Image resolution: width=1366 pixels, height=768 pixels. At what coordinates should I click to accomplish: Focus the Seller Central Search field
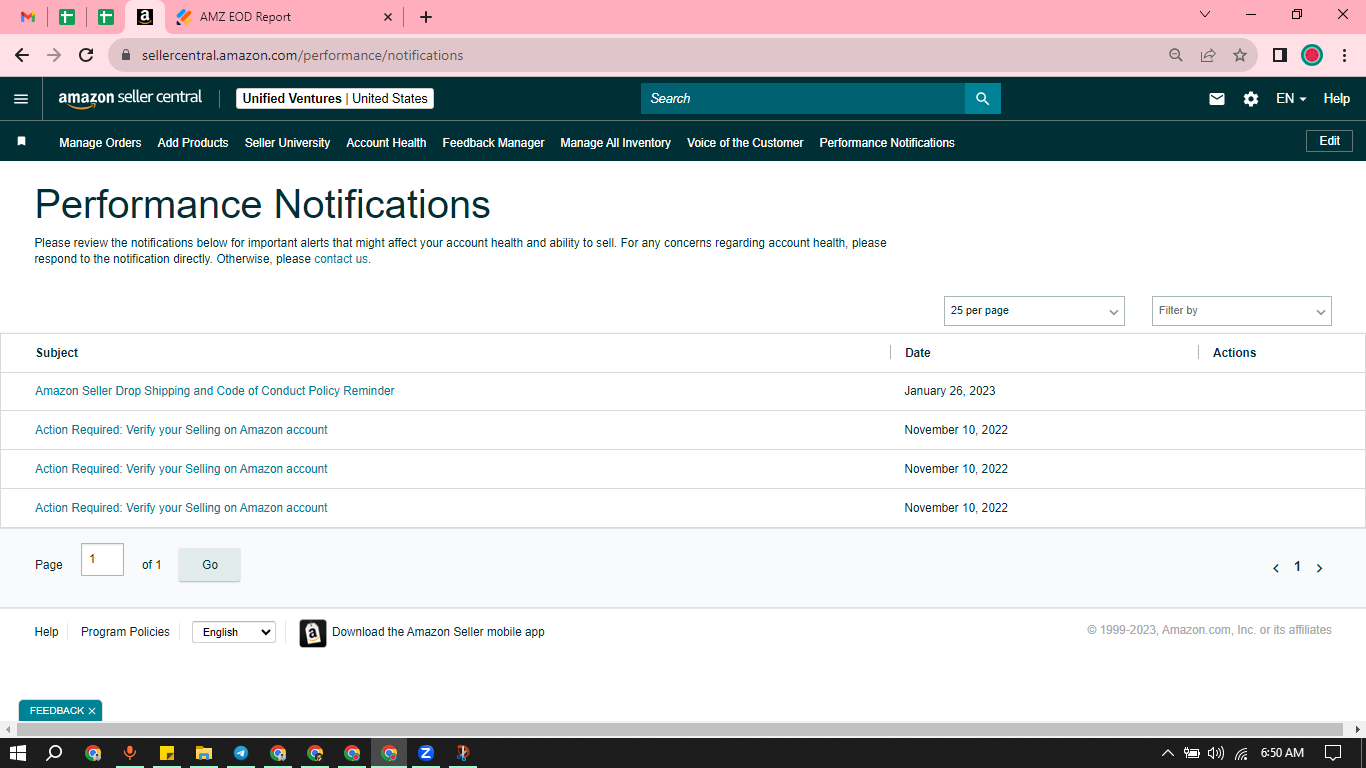click(x=803, y=99)
